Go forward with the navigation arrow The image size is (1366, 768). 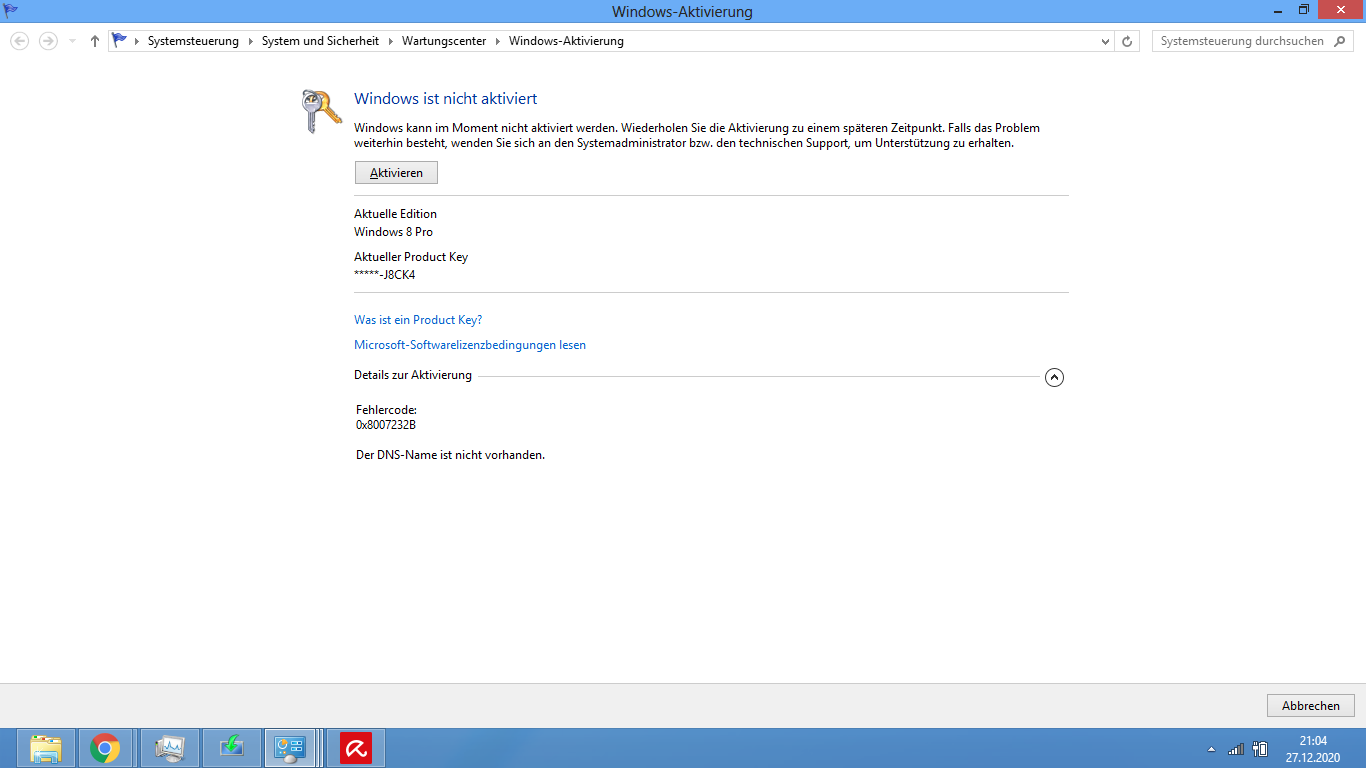tap(48, 41)
